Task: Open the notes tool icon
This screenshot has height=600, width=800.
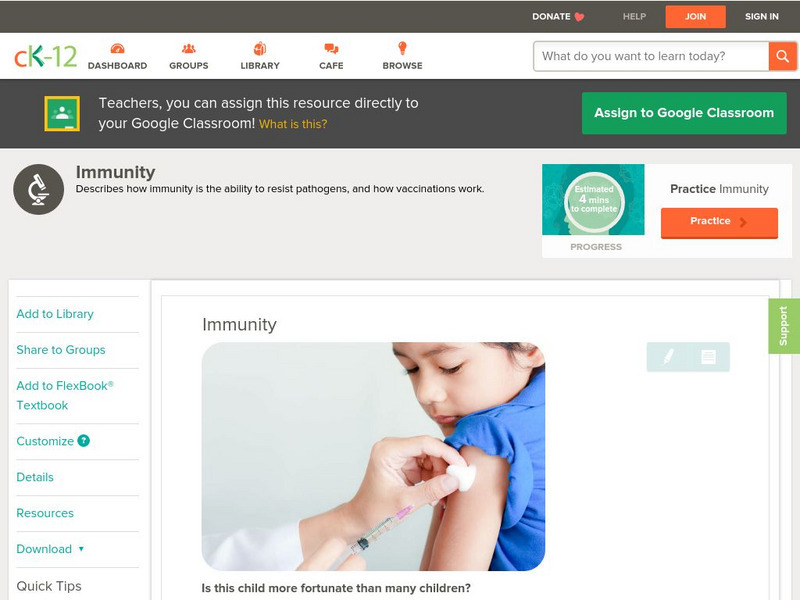Action: tap(708, 357)
